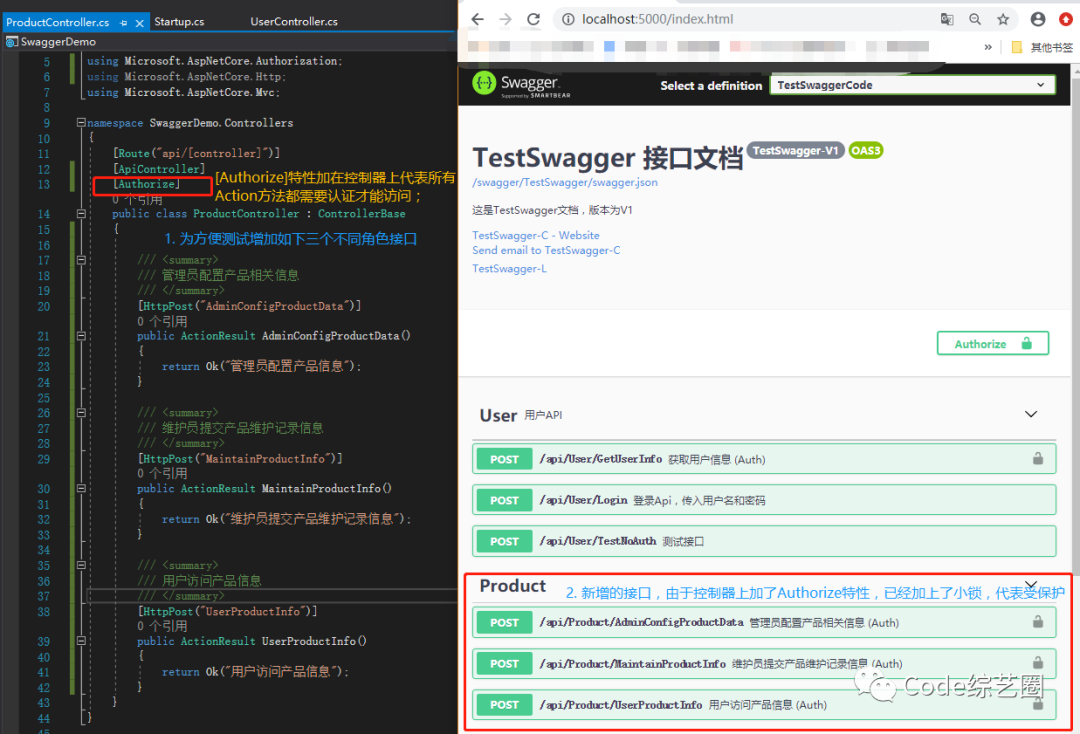The width and height of the screenshot is (1080, 734).
Task: Click the TestSwagger 接口文档 title
Action: tap(608, 158)
